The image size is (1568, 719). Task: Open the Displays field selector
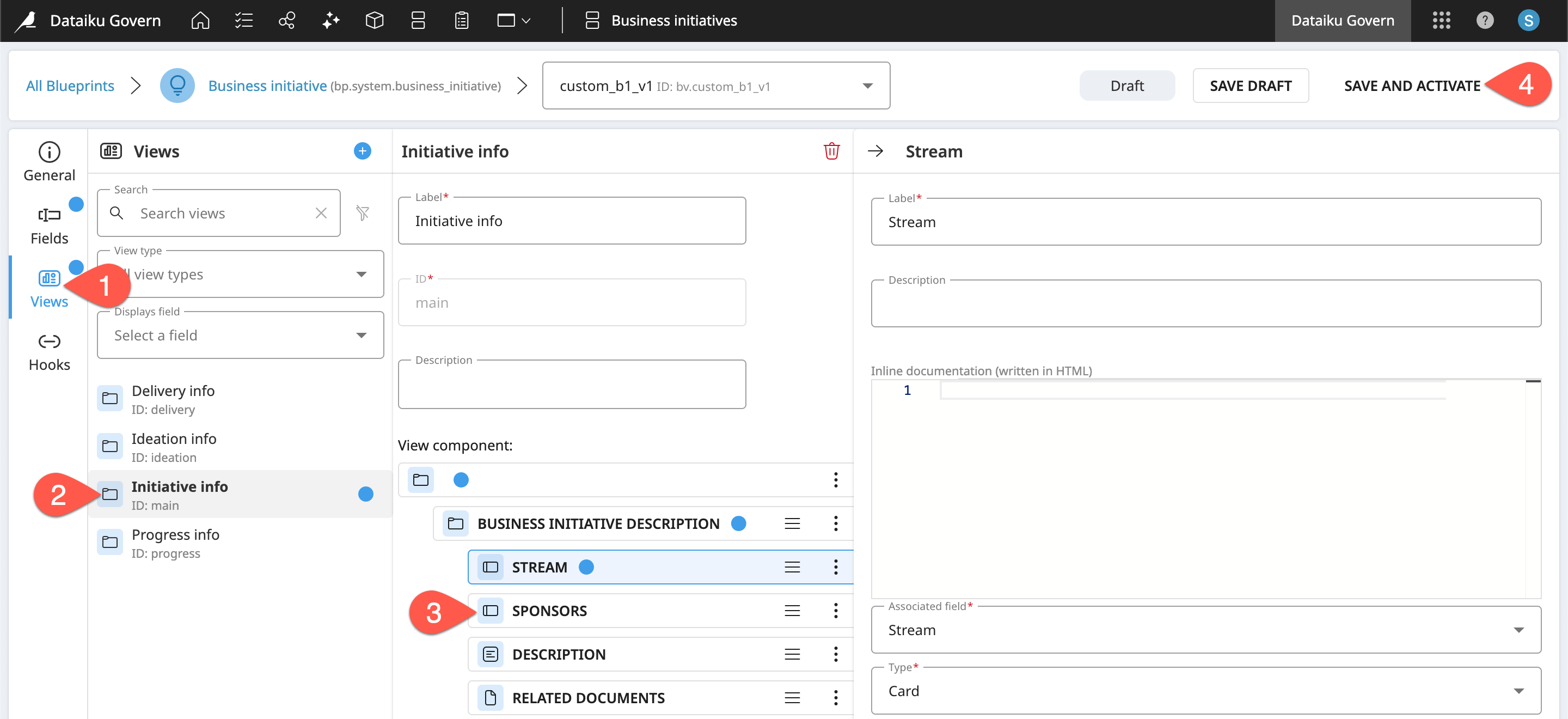click(x=362, y=335)
